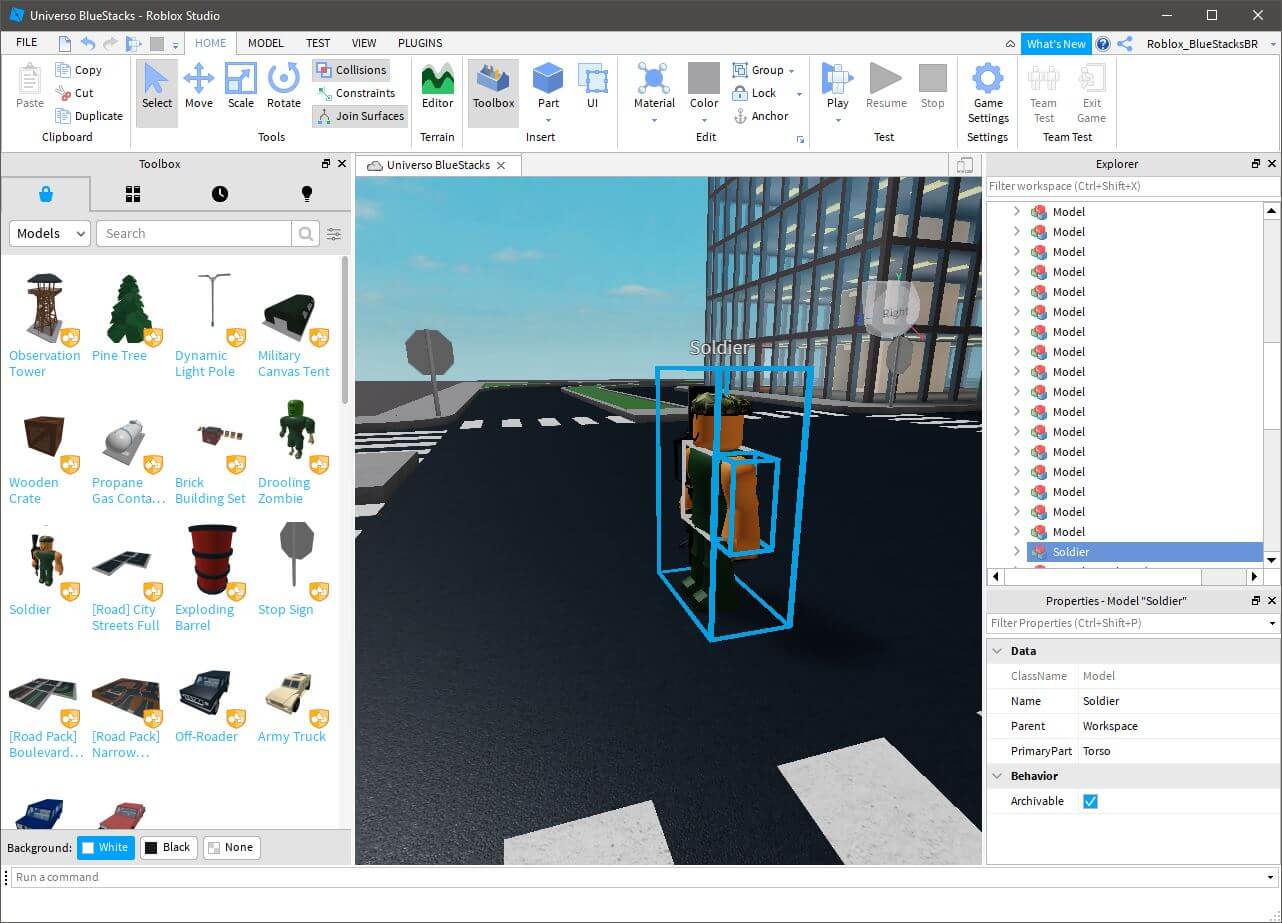The image size is (1282, 923).
Task: Click the What's New button
Action: pos(1055,44)
